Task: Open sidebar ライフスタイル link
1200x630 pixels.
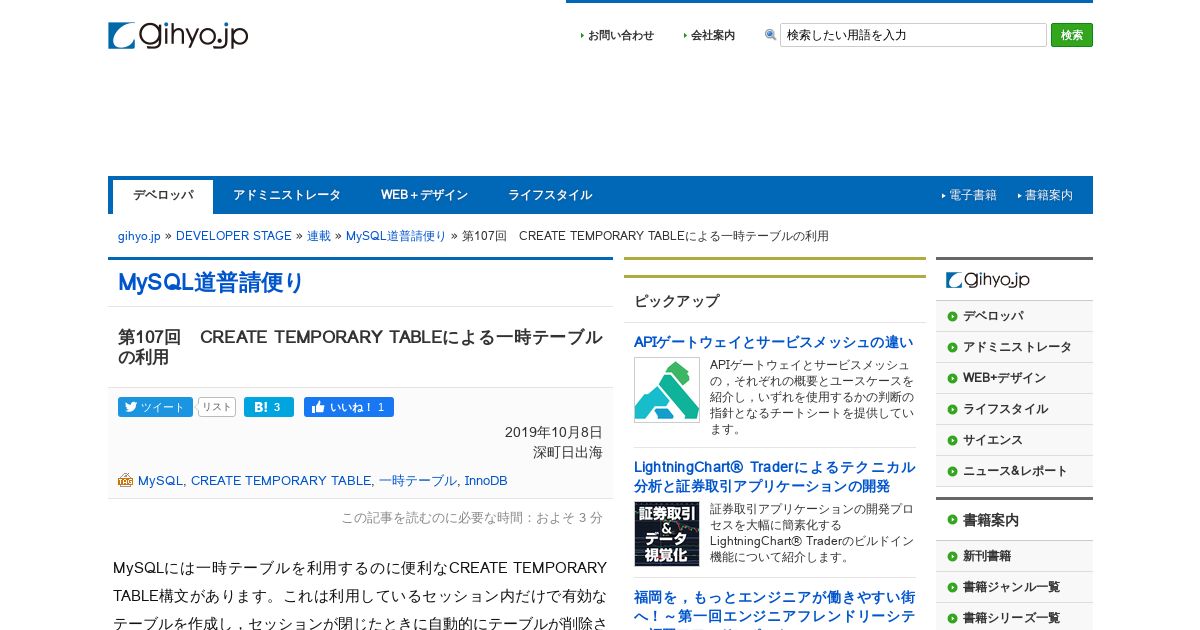Action: click(x=1005, y=409)
